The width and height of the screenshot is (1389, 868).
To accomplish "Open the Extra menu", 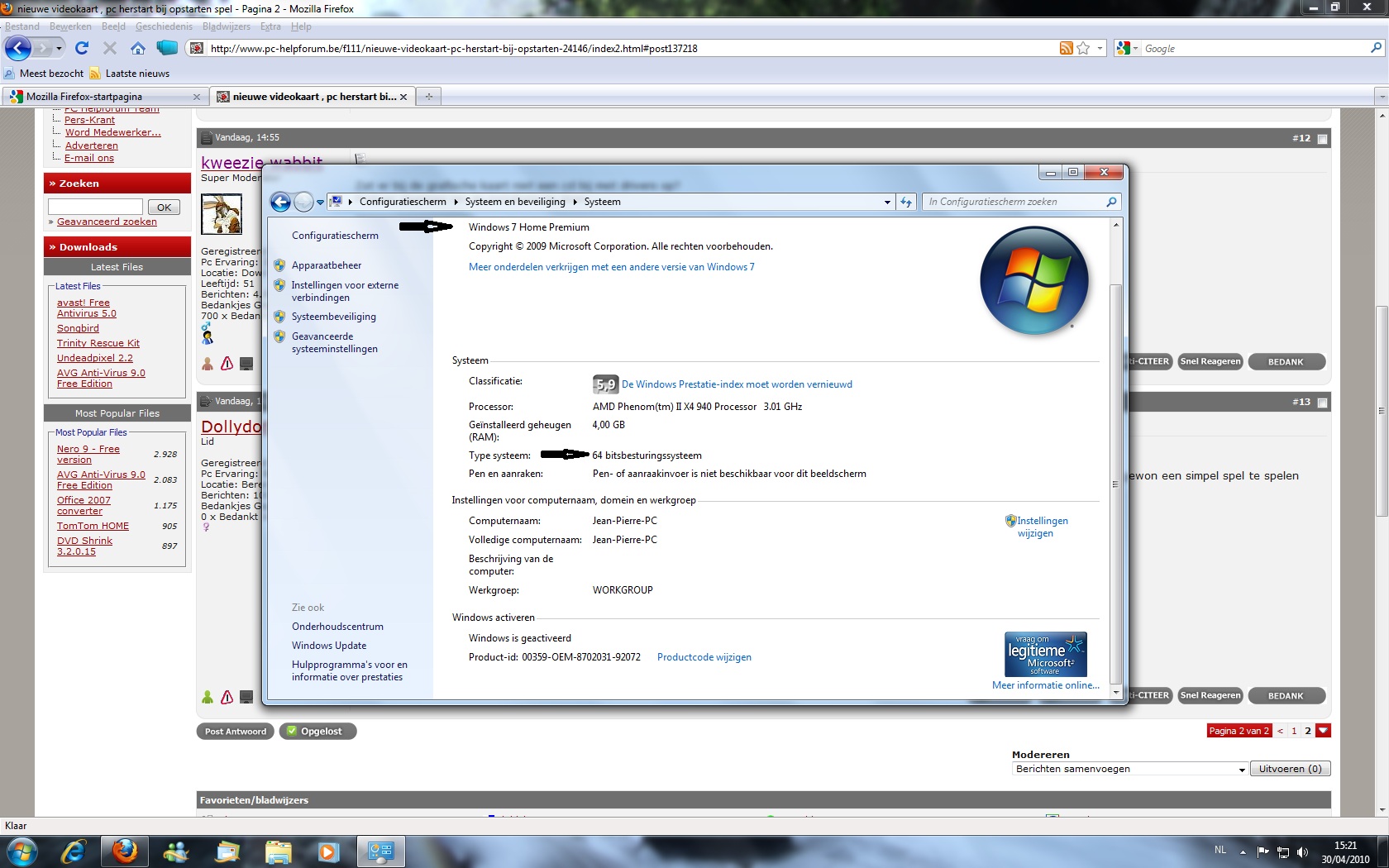I will [270, 26].
